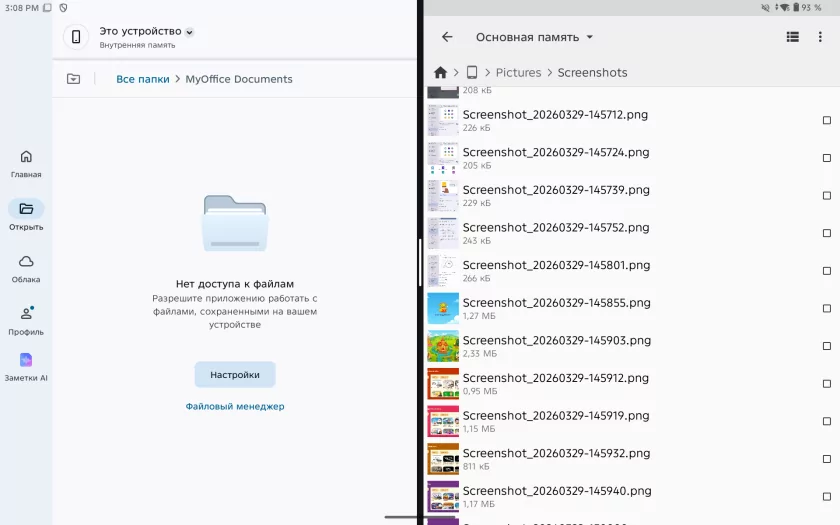Open the three-dot overflow menu
Screen dimensions: 840x525
coord(821,37)
